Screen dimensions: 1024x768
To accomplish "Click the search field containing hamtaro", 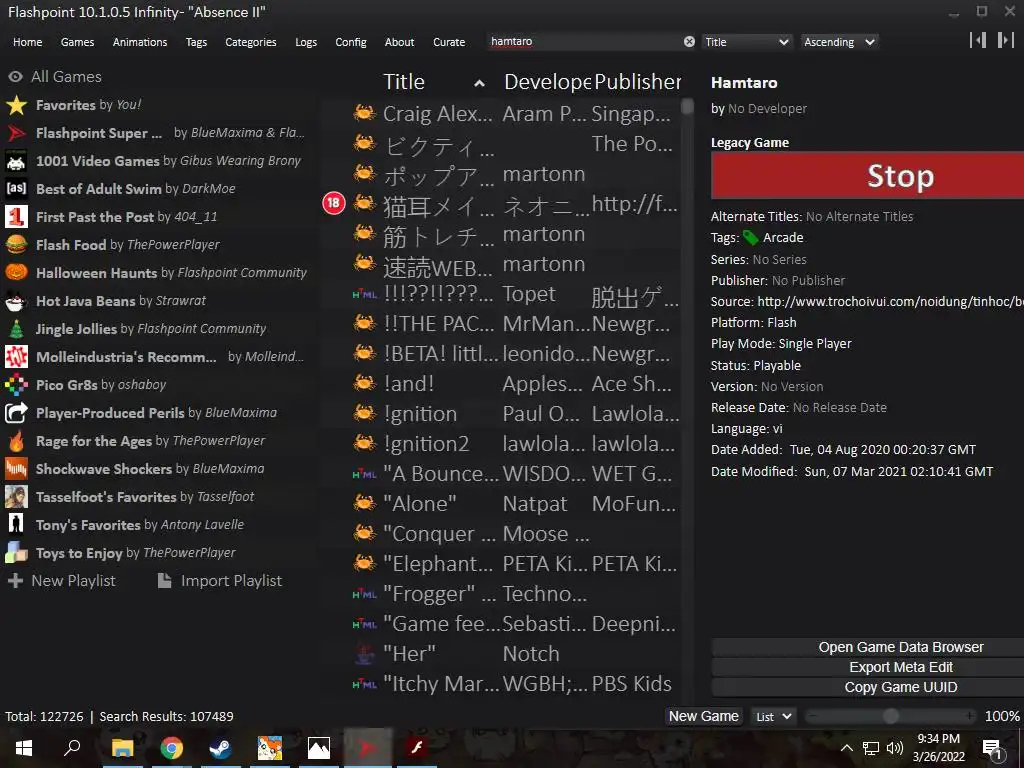I will pyautogui.click(x=584, y=42).
